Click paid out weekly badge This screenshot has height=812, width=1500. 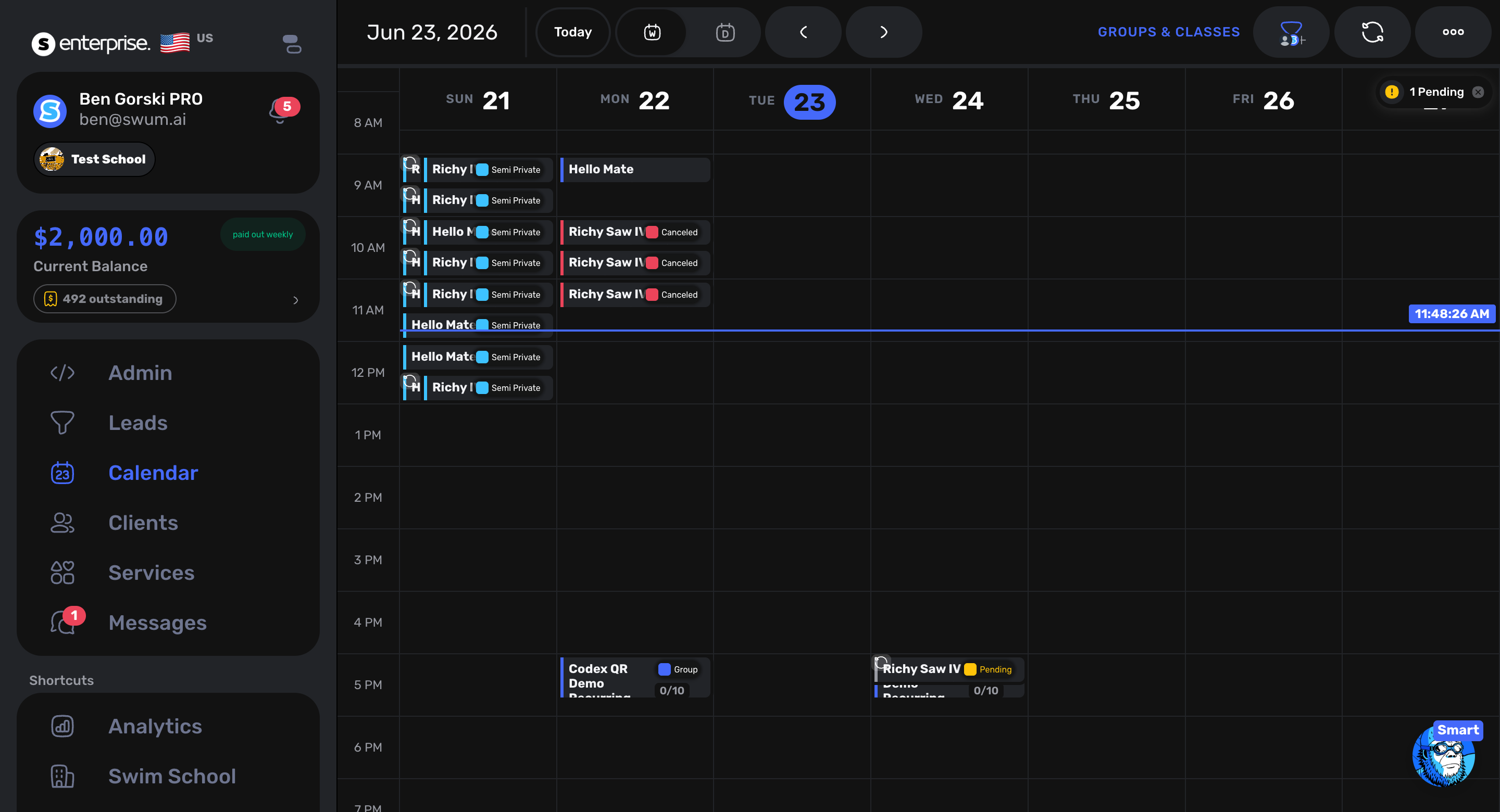pos(262,235)
